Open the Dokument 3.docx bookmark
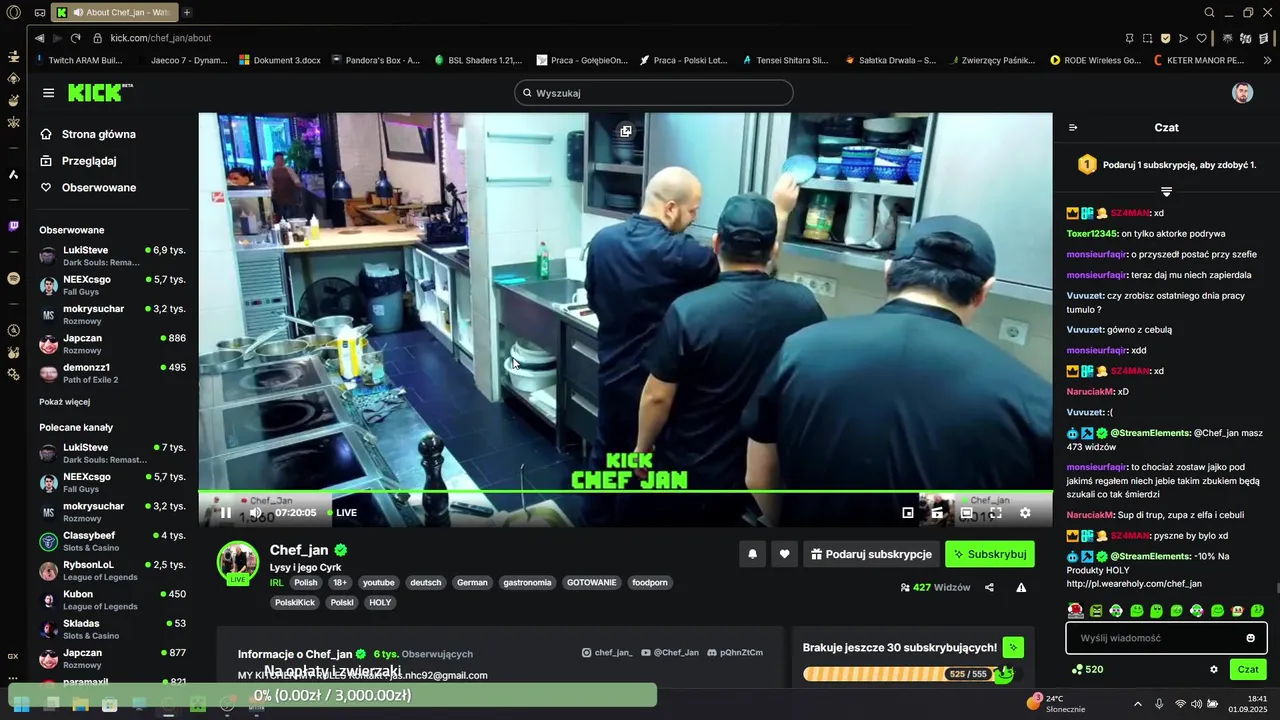Viewport: 1280px width, 720px height. pyautogui.click(x=279, y=60)
